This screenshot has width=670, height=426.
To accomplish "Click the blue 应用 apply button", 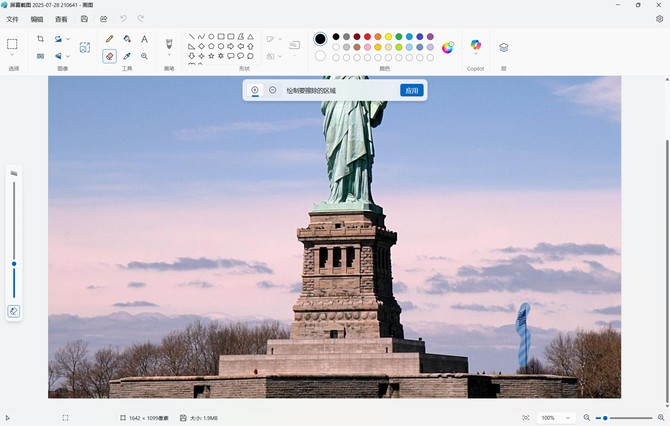I will tap(411, 90).
